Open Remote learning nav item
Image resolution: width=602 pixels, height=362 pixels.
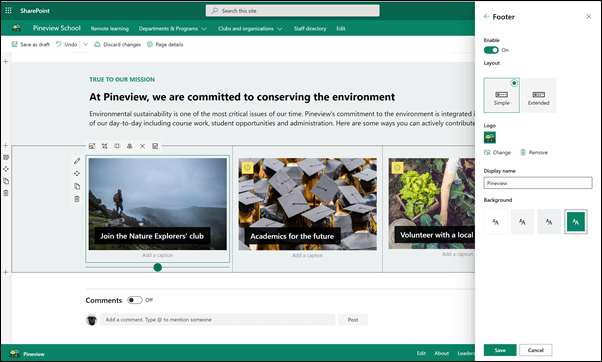tap(110, 28)
